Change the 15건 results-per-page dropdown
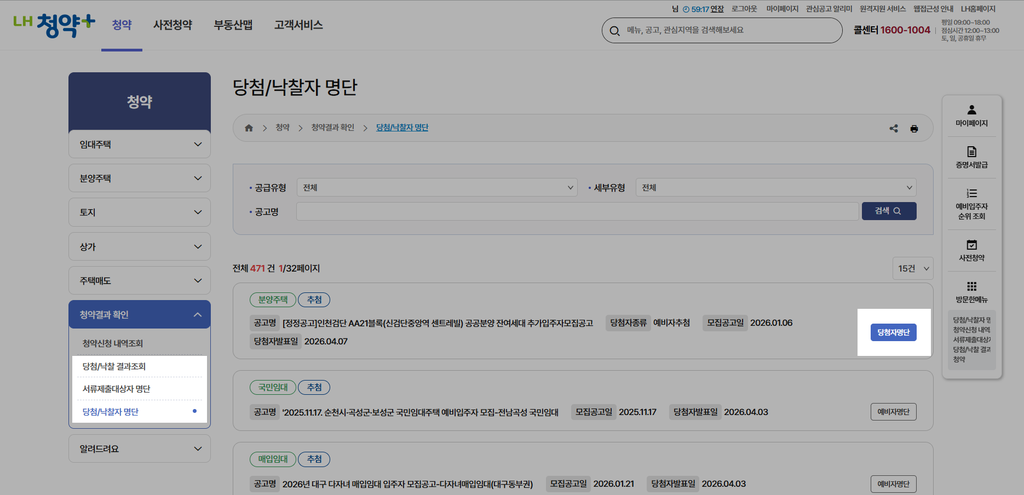The width and height of the screenshot is (1024, 495). pos(913,268)
